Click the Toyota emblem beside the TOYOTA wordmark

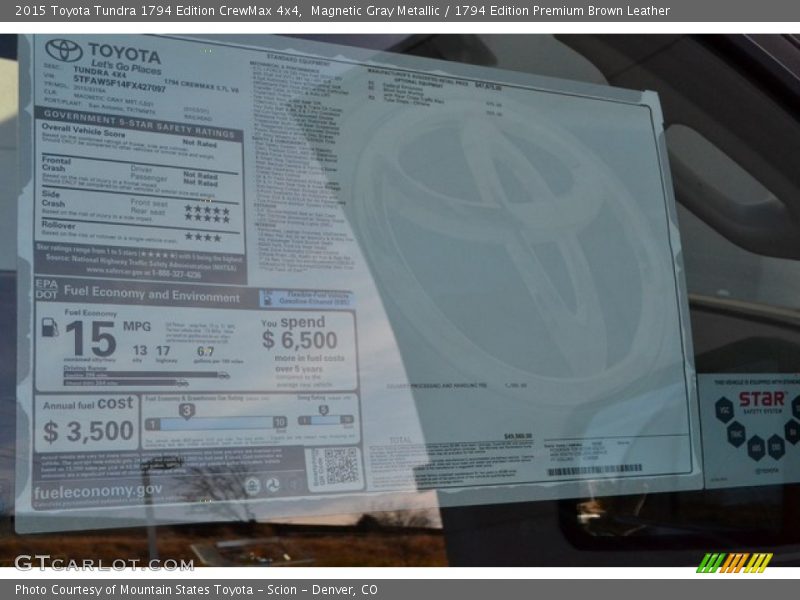pos(64,50)
